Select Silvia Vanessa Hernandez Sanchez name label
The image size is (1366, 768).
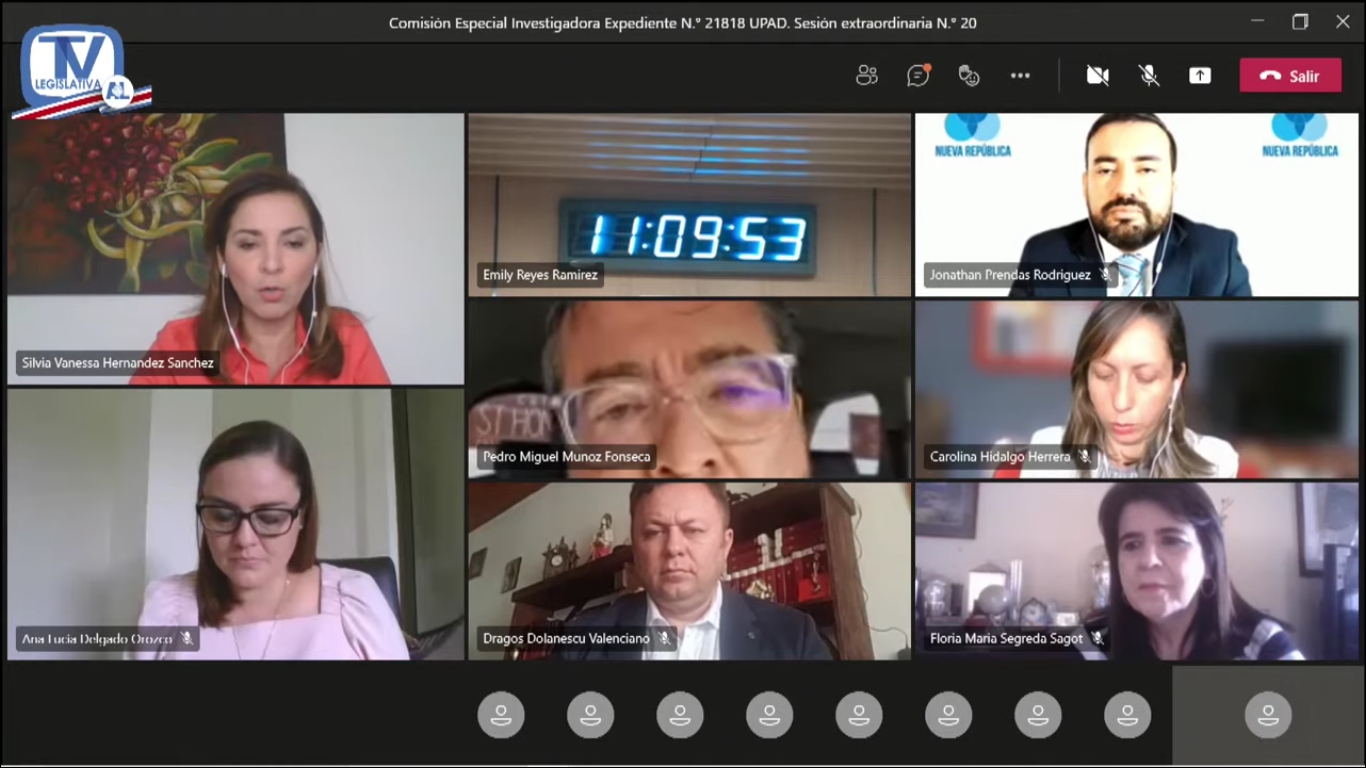tap(118, 363)
